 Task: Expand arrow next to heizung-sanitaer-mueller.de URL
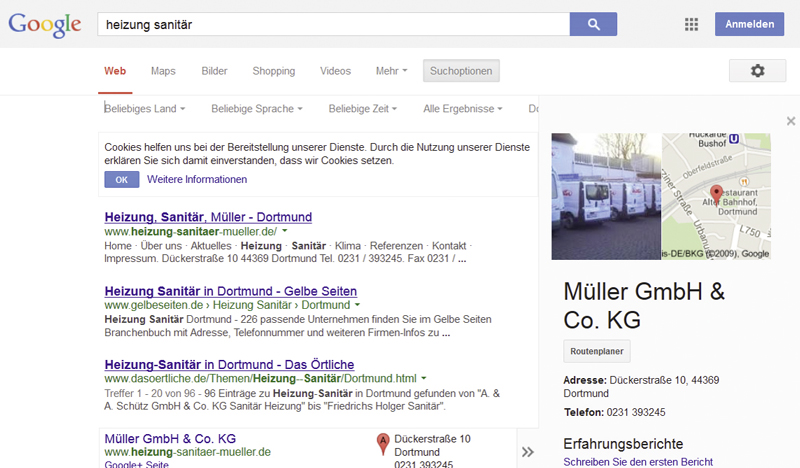coord(285,231)
